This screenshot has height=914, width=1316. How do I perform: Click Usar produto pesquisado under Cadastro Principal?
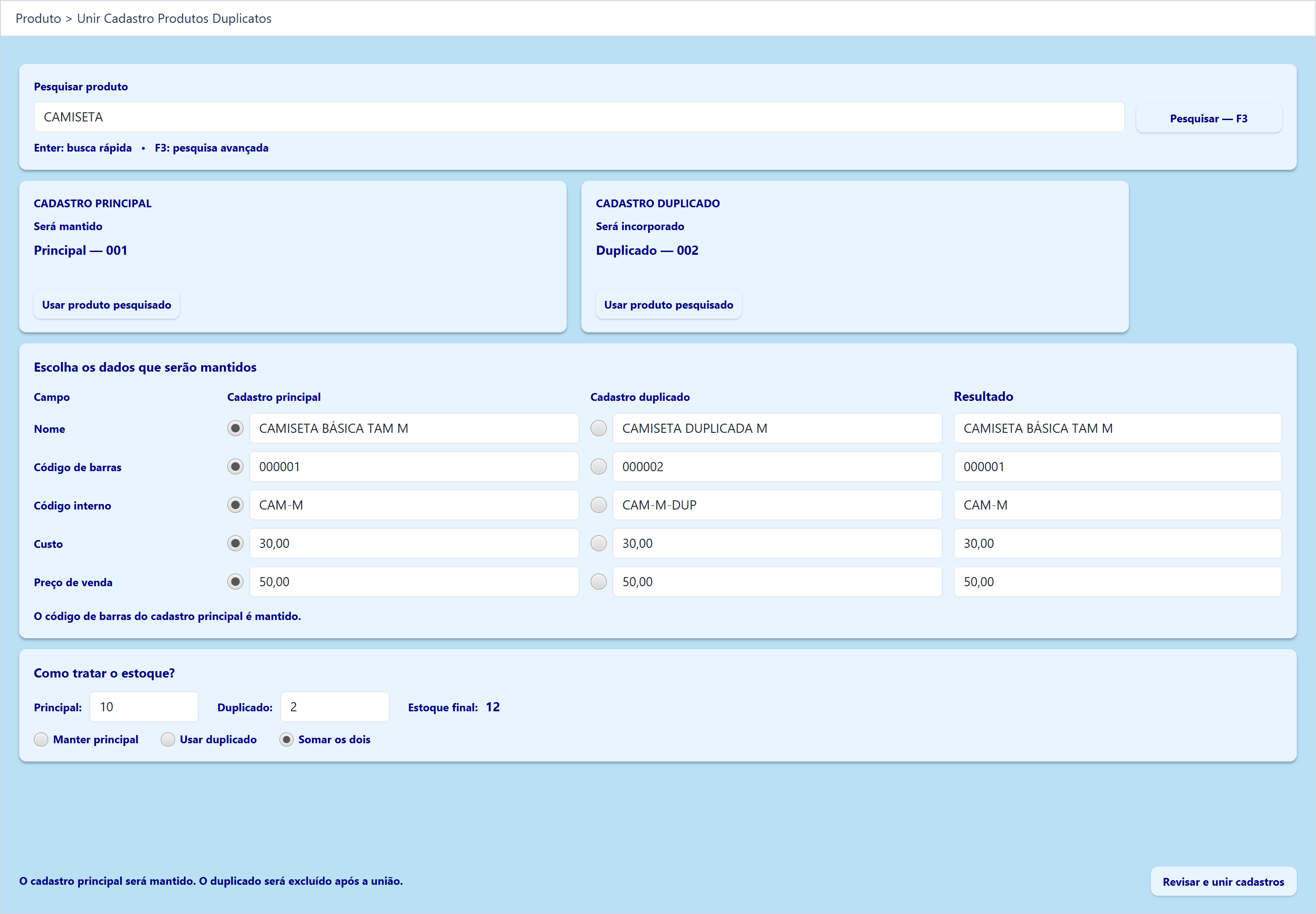106,305
